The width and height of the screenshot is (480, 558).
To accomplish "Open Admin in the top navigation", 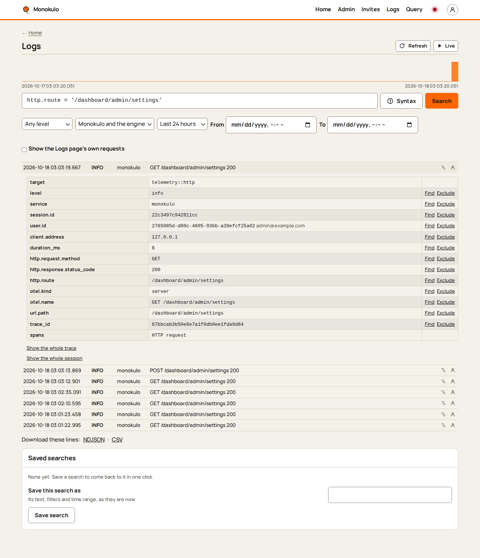I will [x=346, y=10].
